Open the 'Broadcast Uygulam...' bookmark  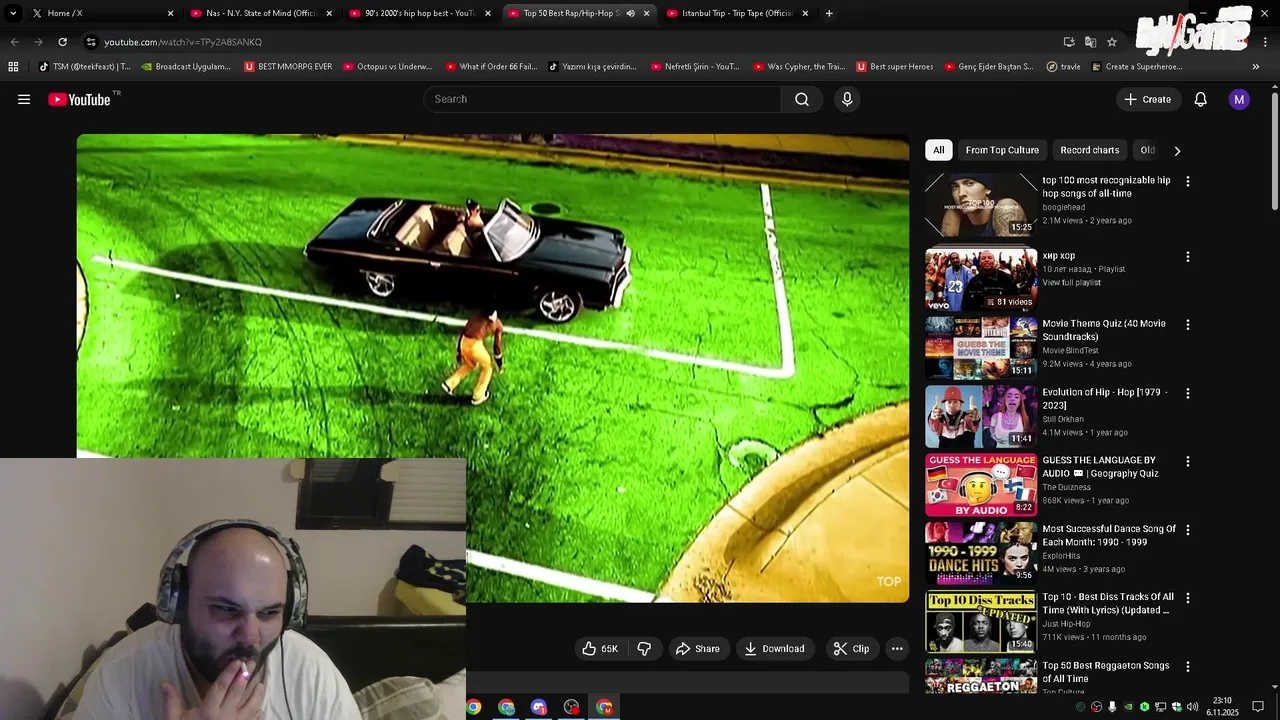tap(186, 67)
